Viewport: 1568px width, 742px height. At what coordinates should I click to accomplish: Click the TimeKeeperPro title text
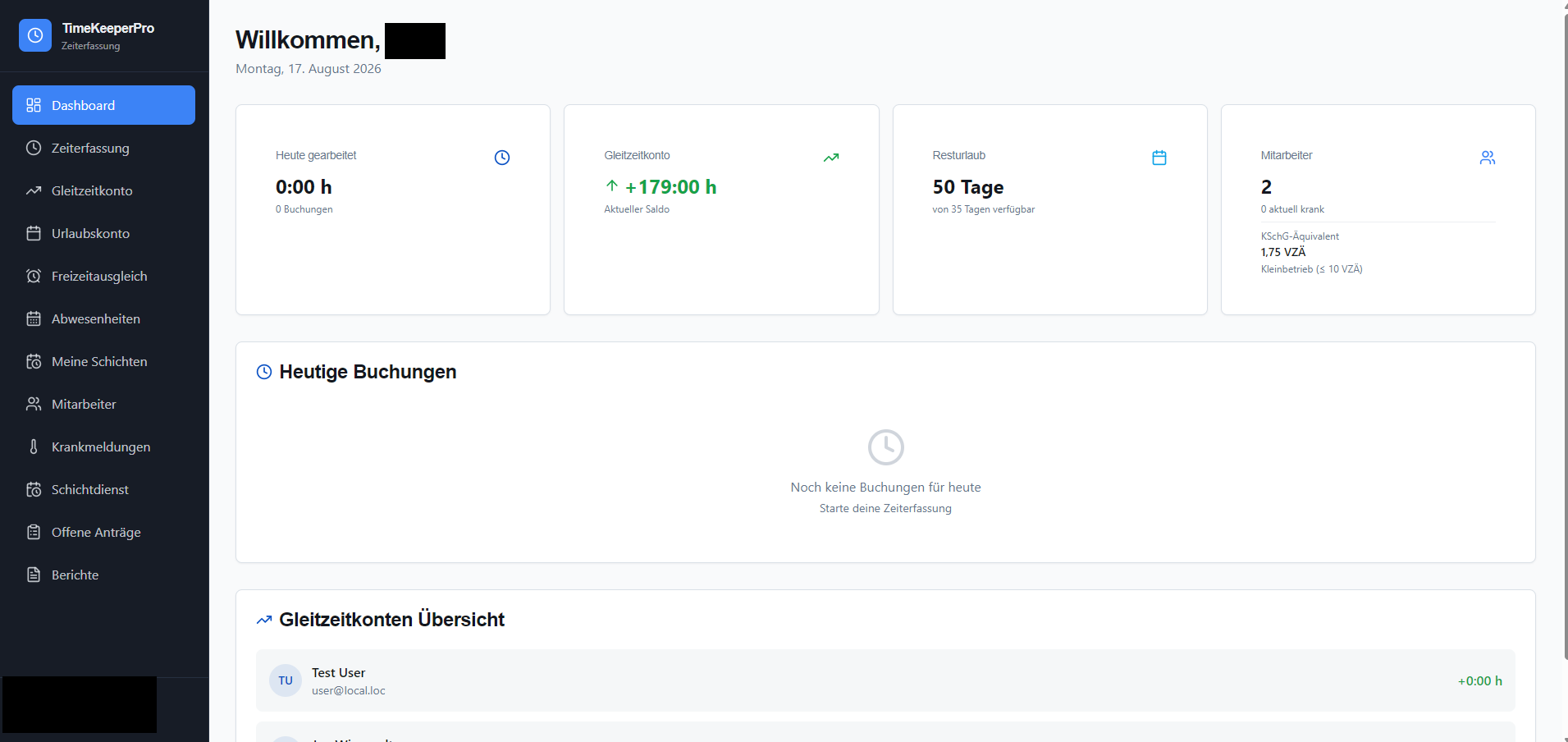tap(108, 28)
